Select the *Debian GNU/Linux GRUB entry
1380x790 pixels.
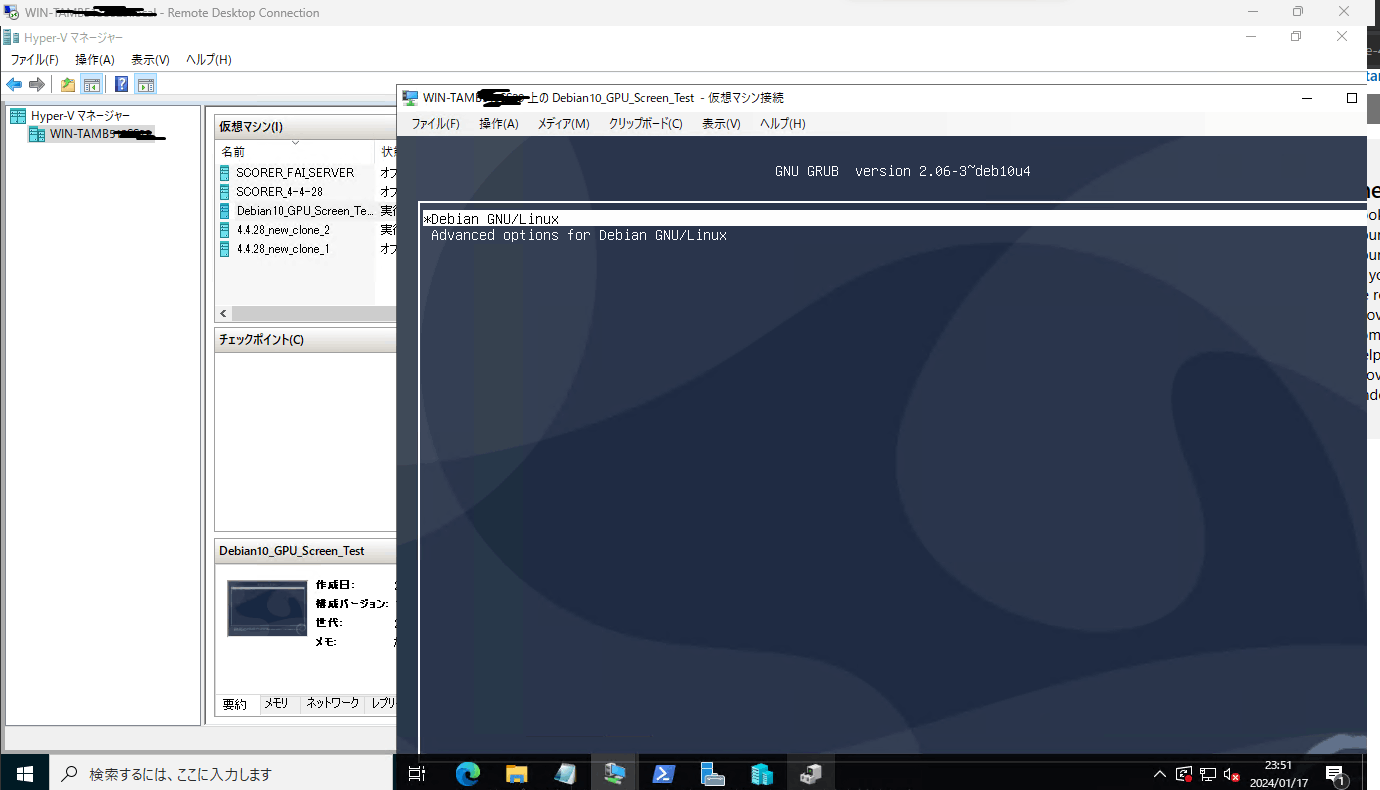coord(893,219)
